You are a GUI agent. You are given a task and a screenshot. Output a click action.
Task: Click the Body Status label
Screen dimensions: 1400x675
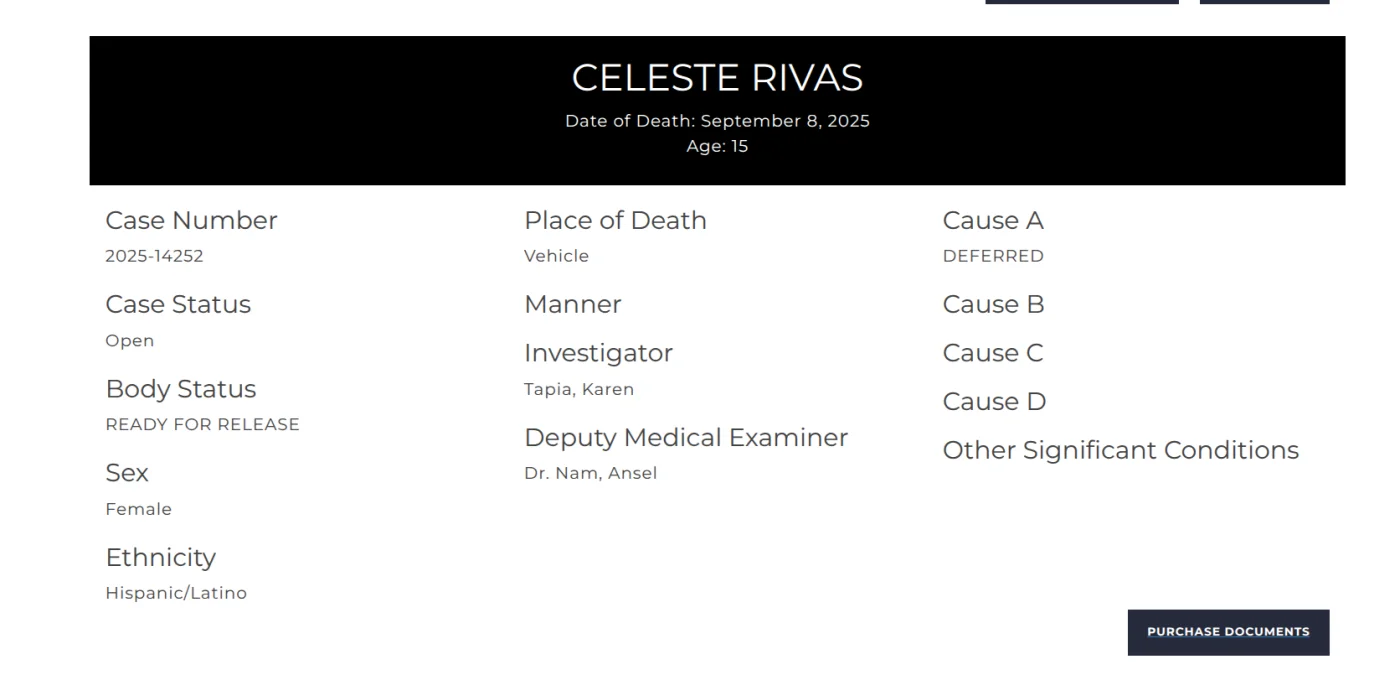(x=180, y=389)
